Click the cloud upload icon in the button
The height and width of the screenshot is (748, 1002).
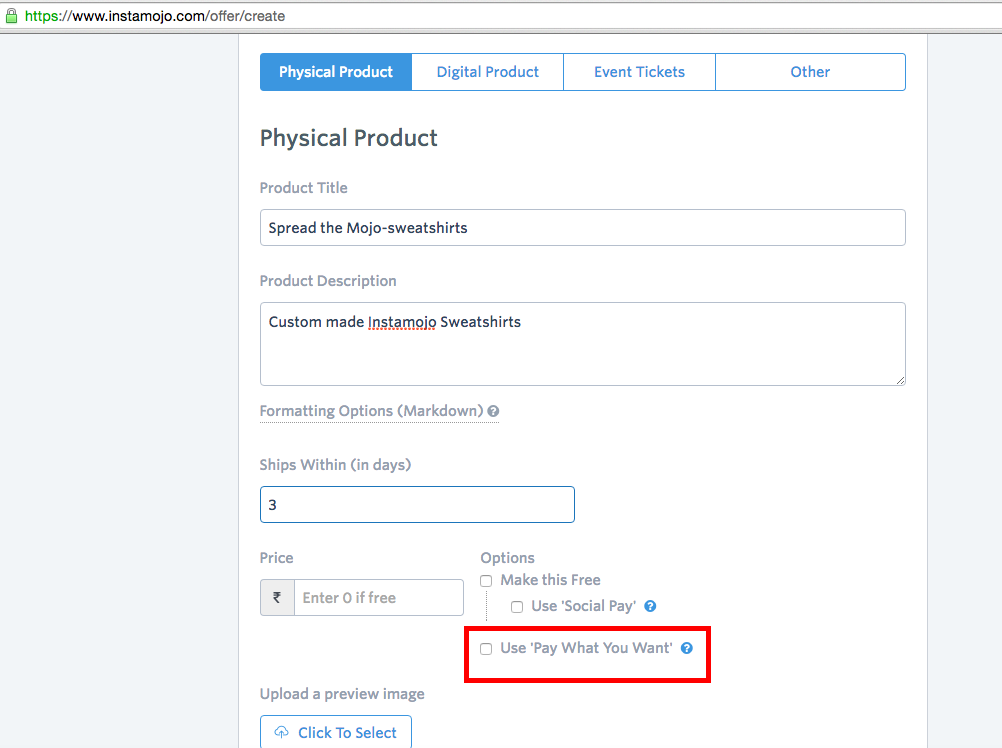point(281,733)
